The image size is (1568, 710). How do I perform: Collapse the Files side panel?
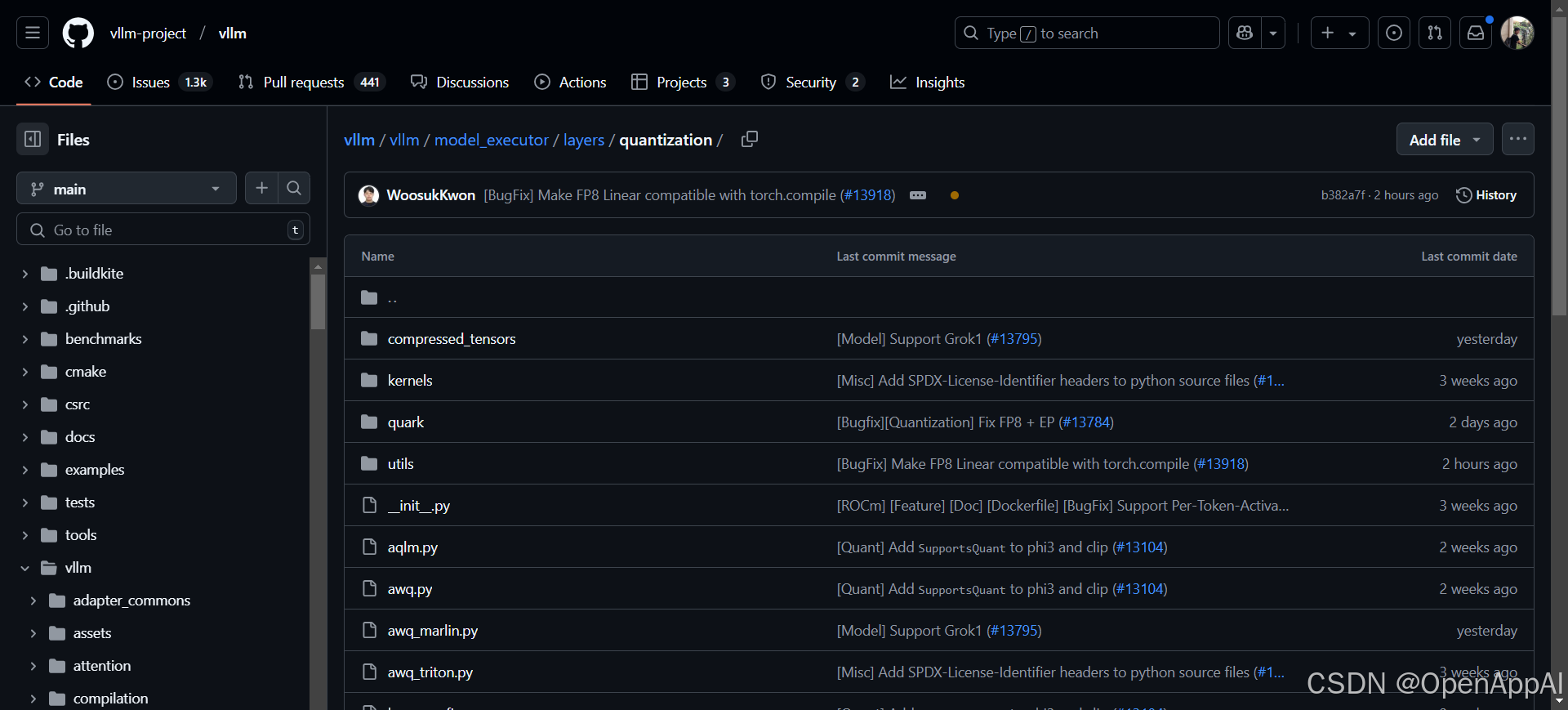click(x=33, y=139)
